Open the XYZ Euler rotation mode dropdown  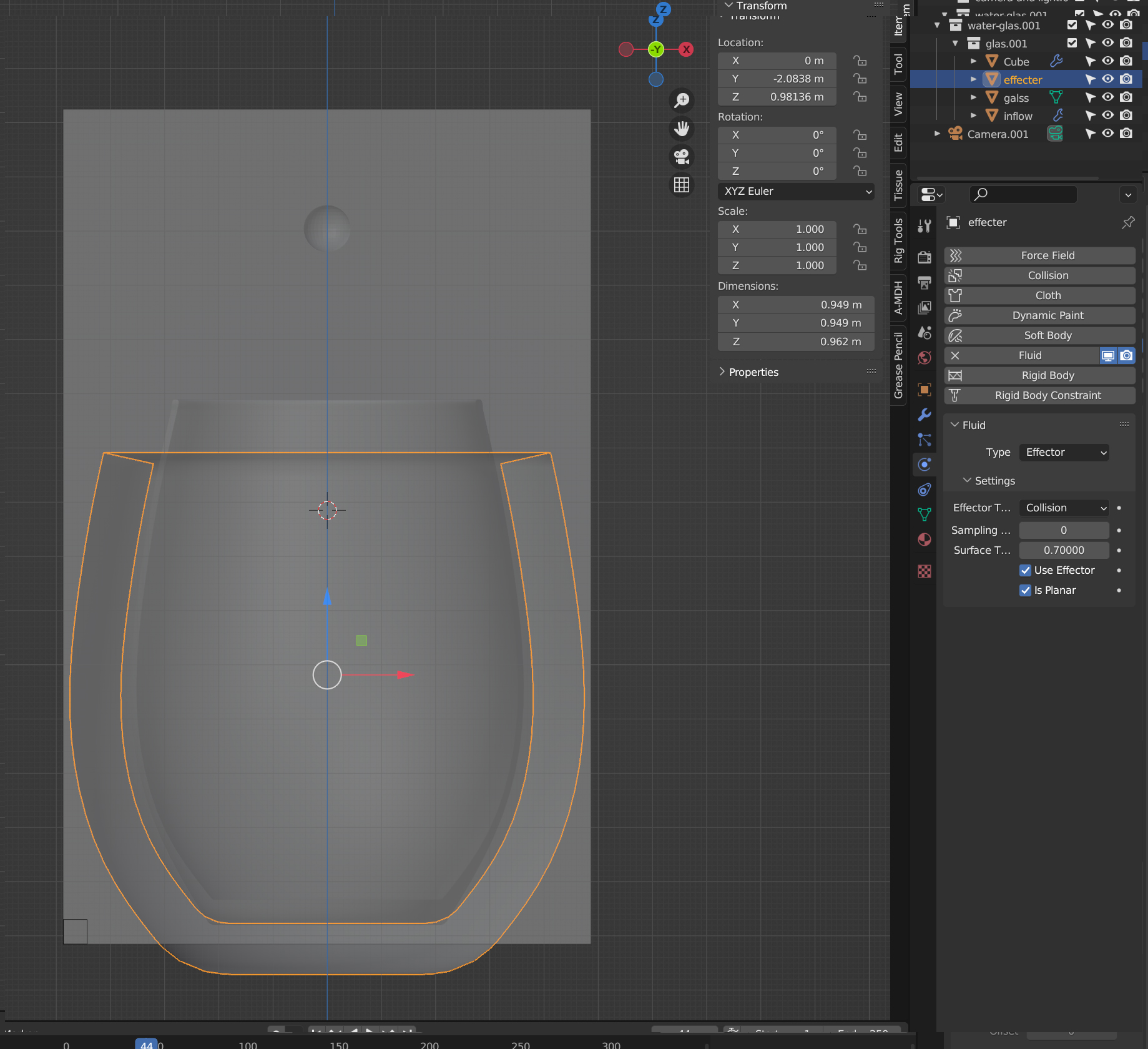[x=796, y=191]
